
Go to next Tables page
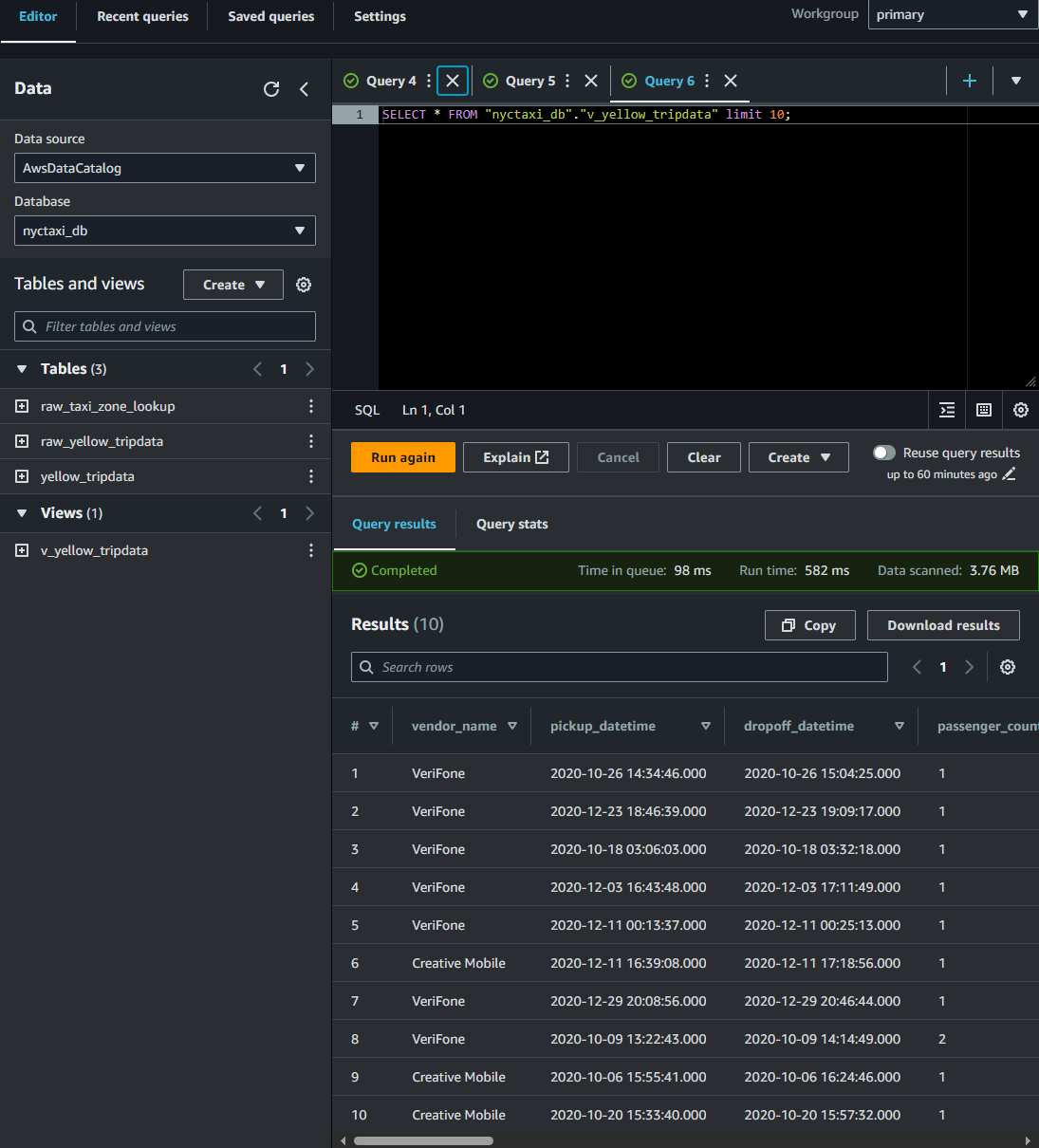pyautogui.click(x=309, y=369)
